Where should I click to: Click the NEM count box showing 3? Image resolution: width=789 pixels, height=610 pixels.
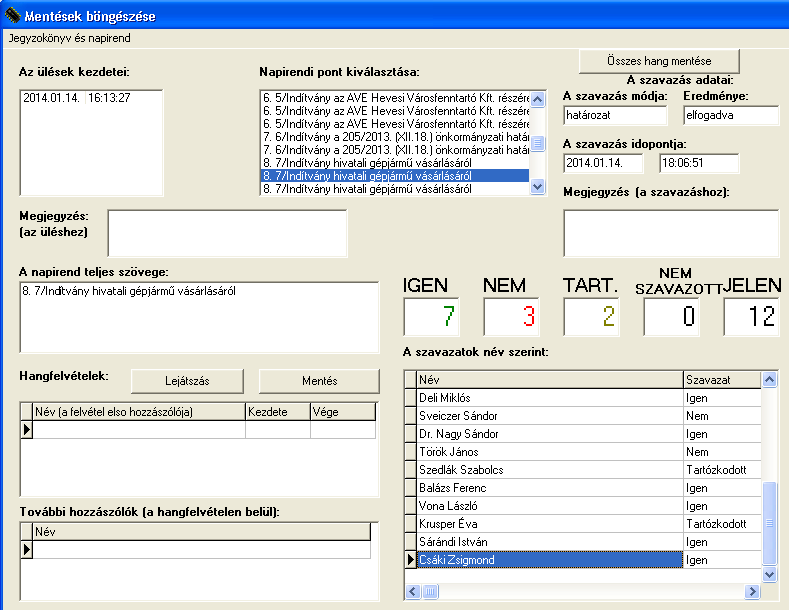pos(511,317)
